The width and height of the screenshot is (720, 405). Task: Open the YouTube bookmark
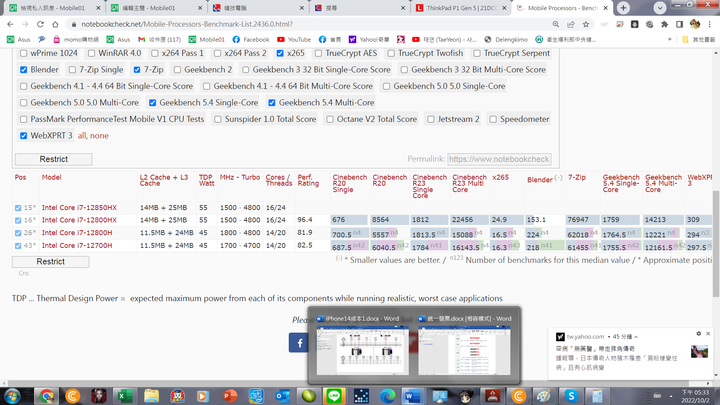point(294,39)
